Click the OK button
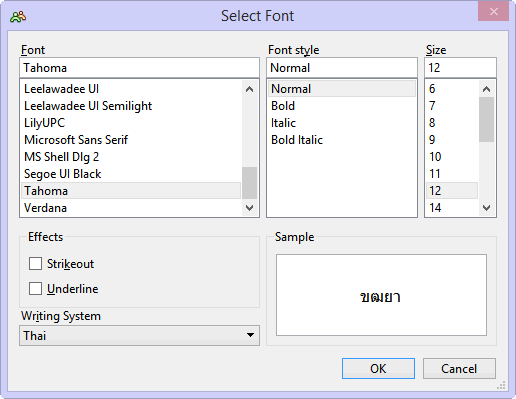The width and height of the screenshot is (516, 399). click(378, 369)
